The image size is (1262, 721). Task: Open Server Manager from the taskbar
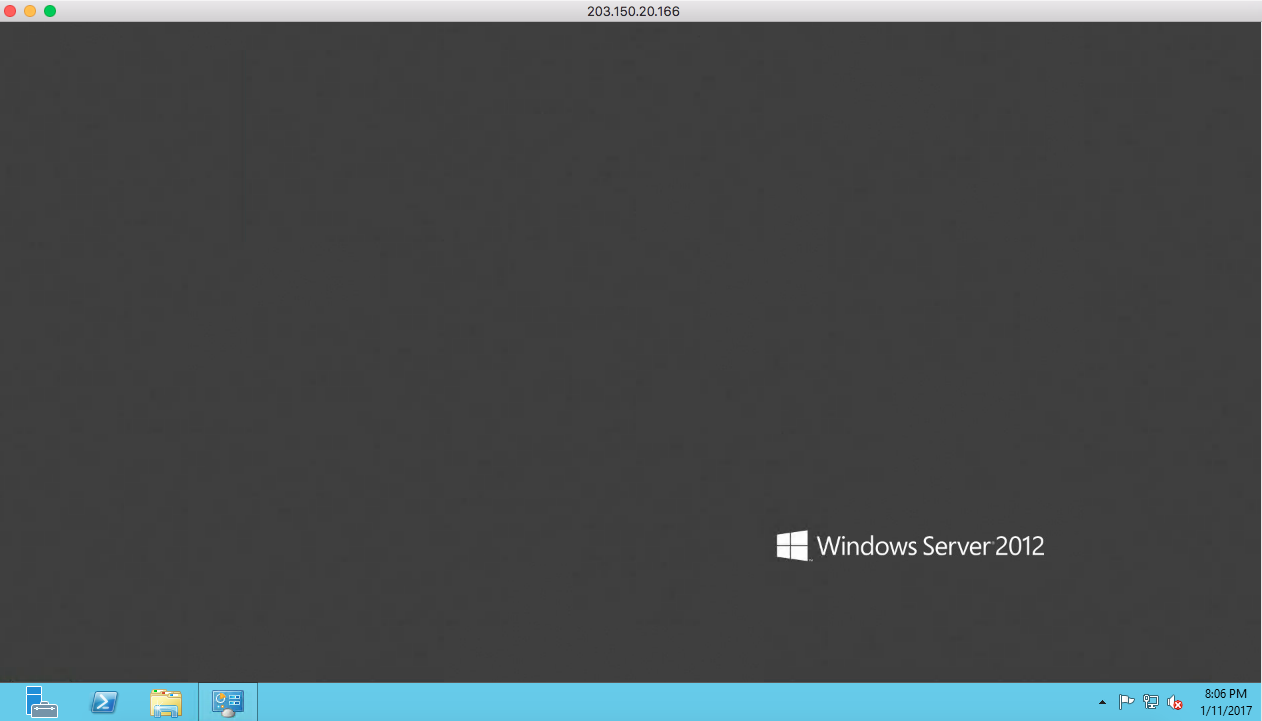coord(42,702)
